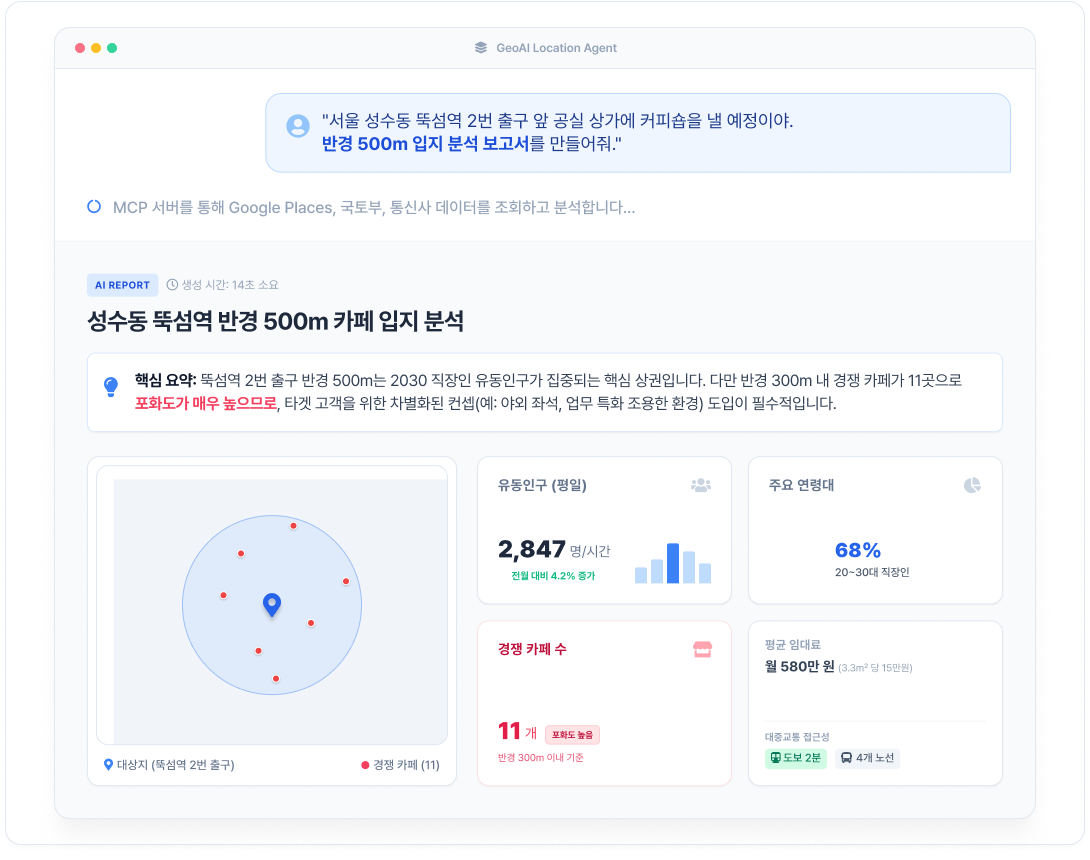Click the 주요 연령대 card heading

[802, 485]
